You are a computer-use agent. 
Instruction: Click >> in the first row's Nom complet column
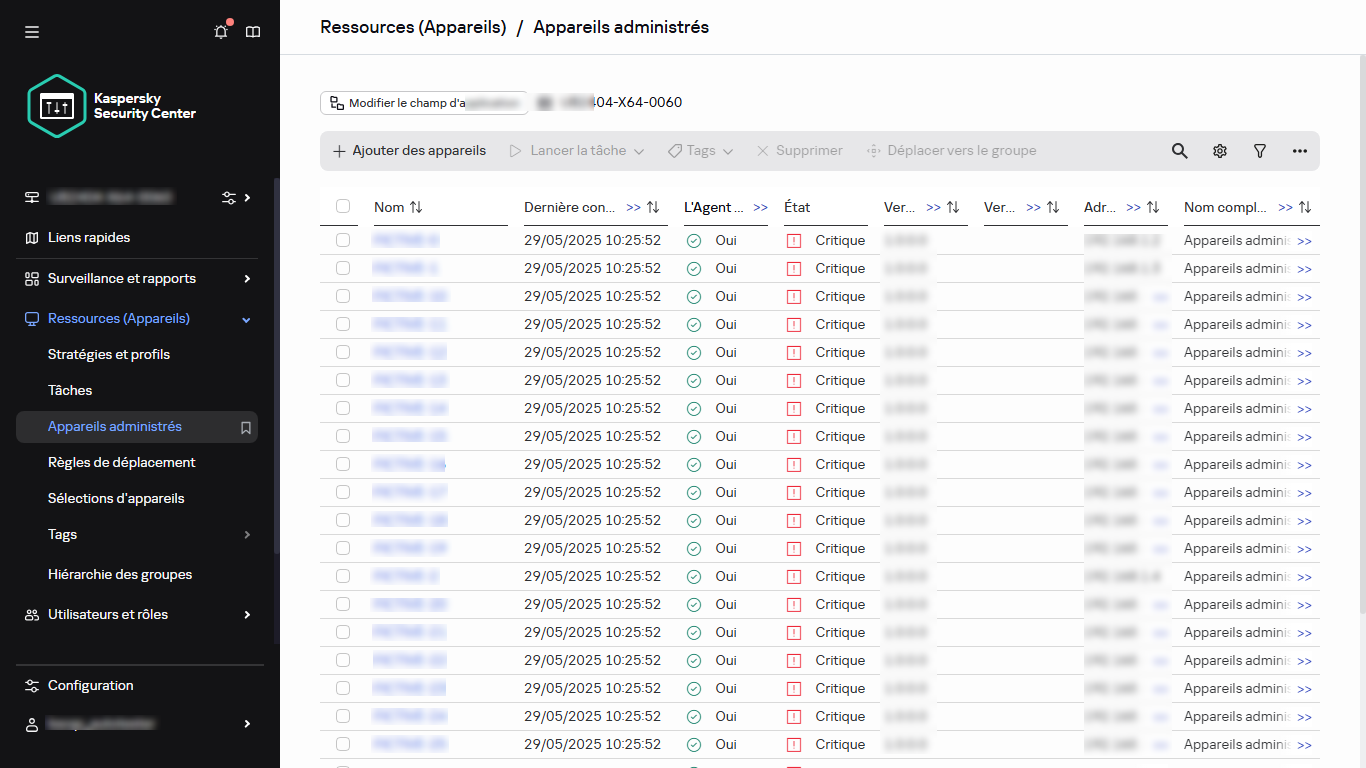pos(1305,240)
